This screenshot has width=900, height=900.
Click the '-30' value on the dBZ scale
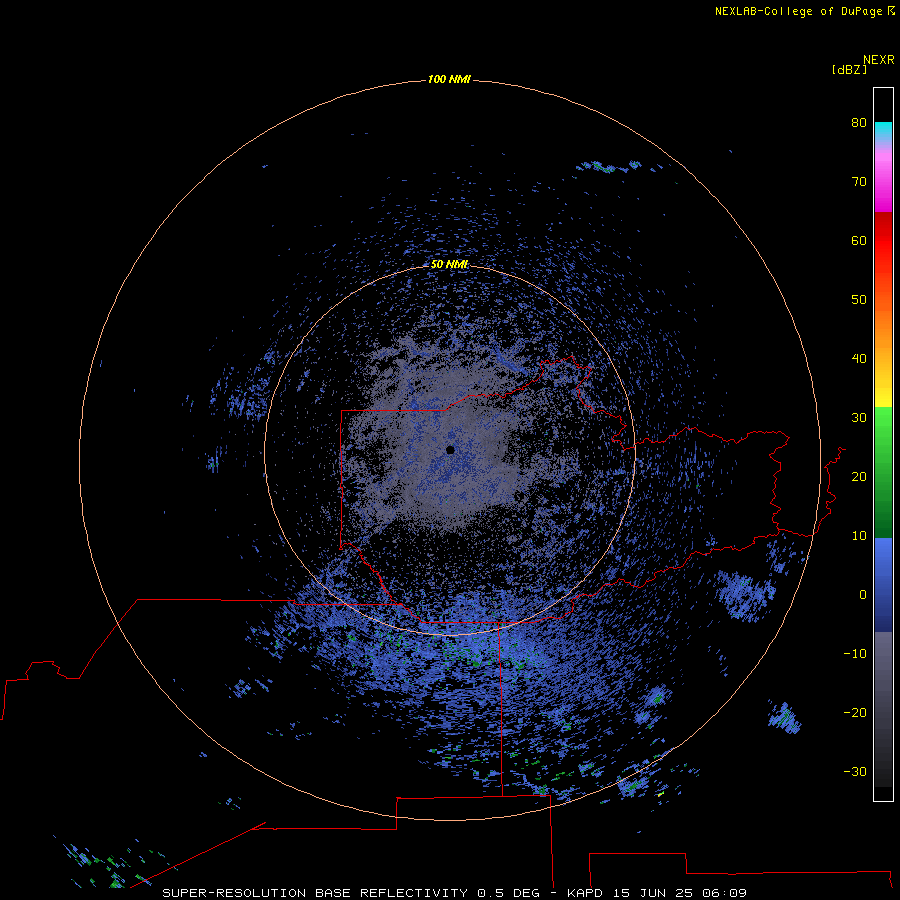coord(855,771)
